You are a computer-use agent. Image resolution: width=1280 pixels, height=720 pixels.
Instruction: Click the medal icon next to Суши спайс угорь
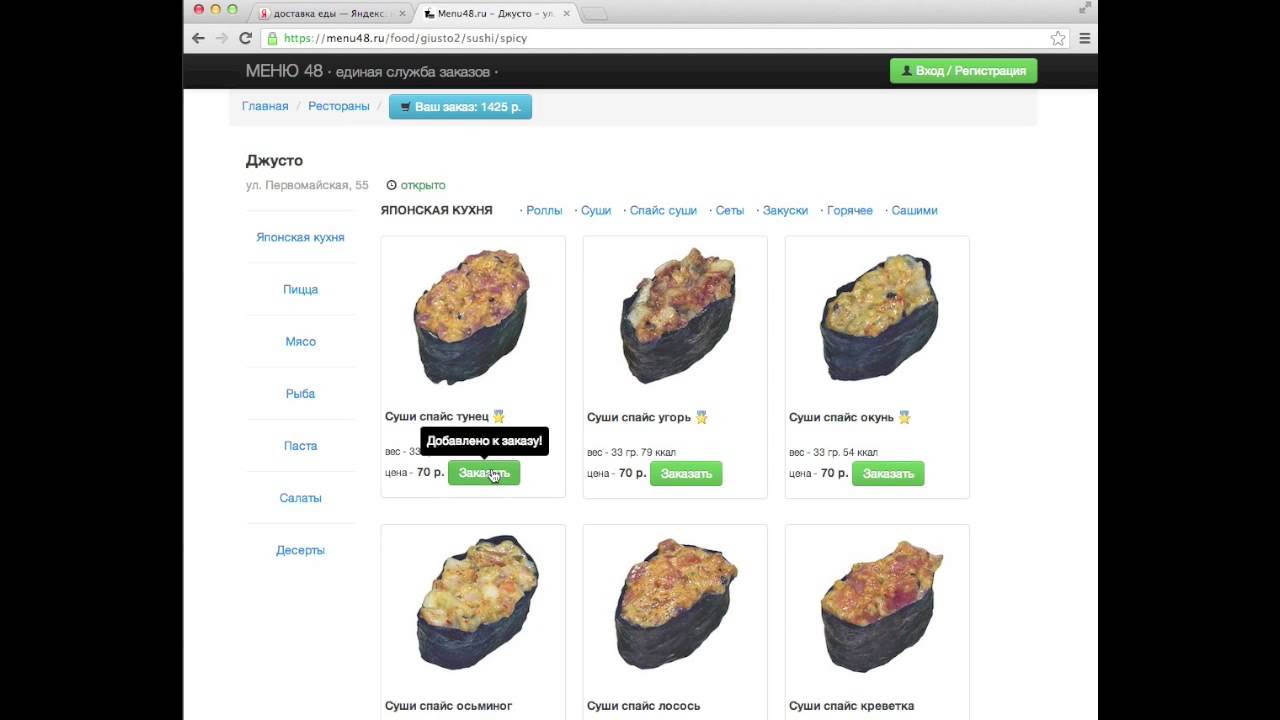(702, 417)
